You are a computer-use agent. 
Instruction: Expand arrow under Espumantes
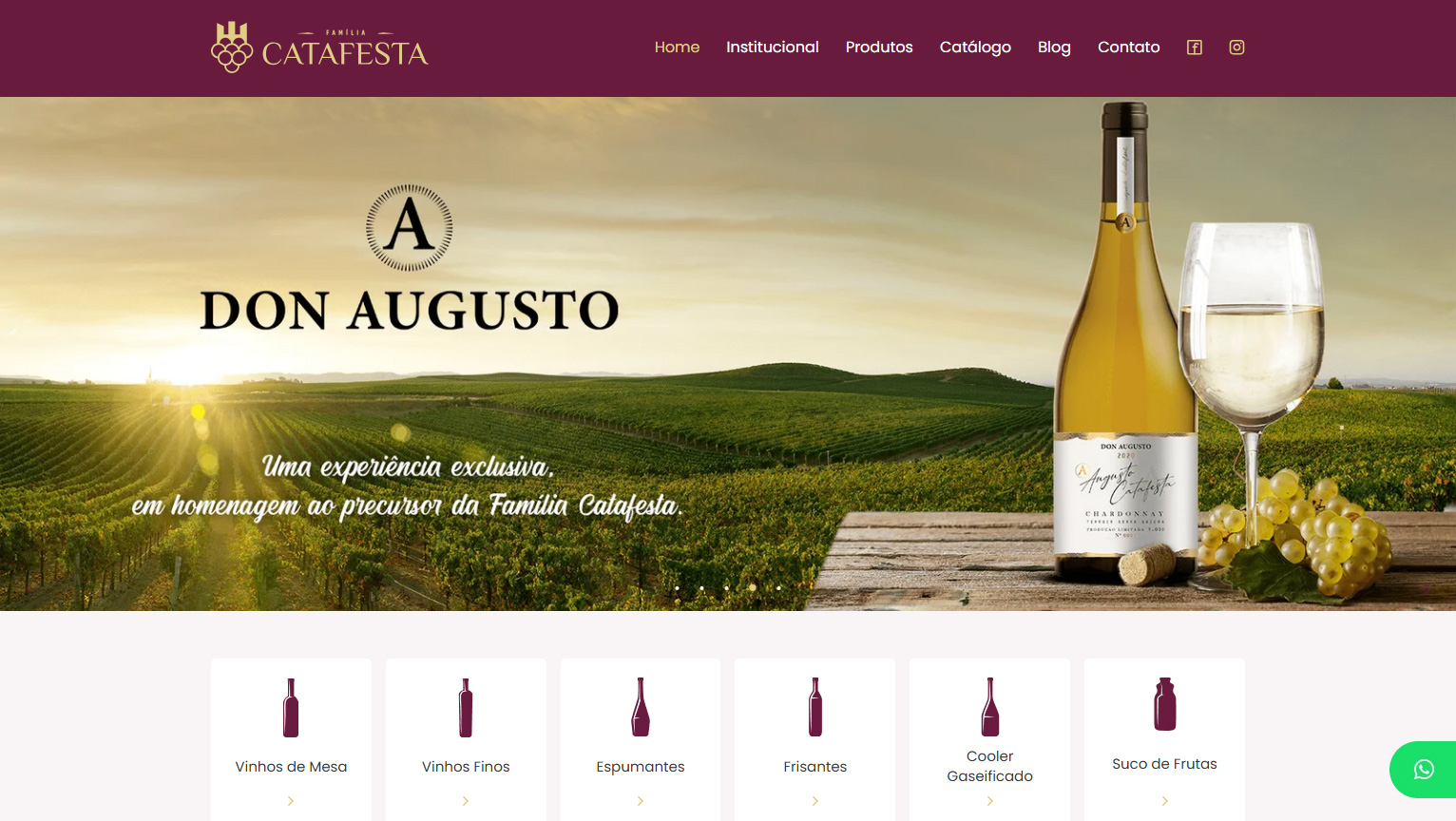pos(641,801)
